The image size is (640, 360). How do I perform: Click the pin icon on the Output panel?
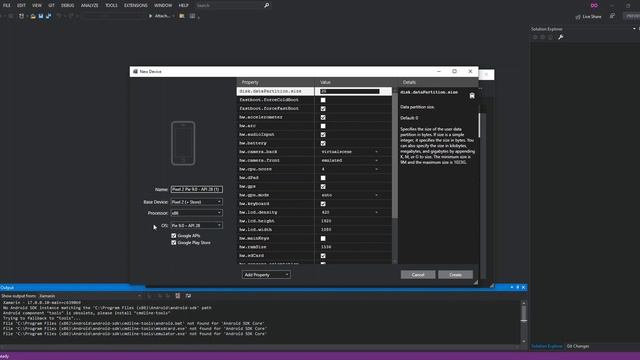[518, 288]
